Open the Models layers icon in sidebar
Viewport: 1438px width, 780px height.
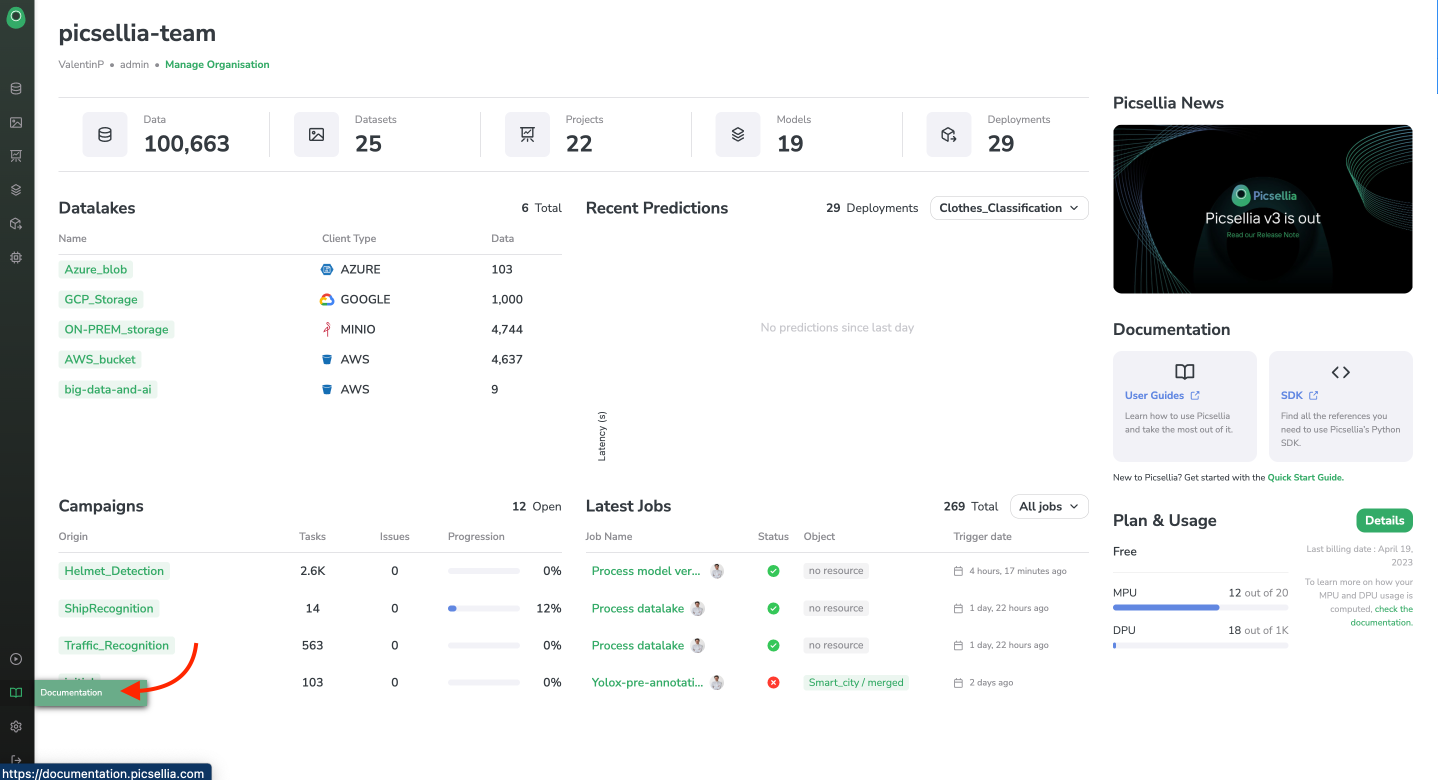pos(16,189)
